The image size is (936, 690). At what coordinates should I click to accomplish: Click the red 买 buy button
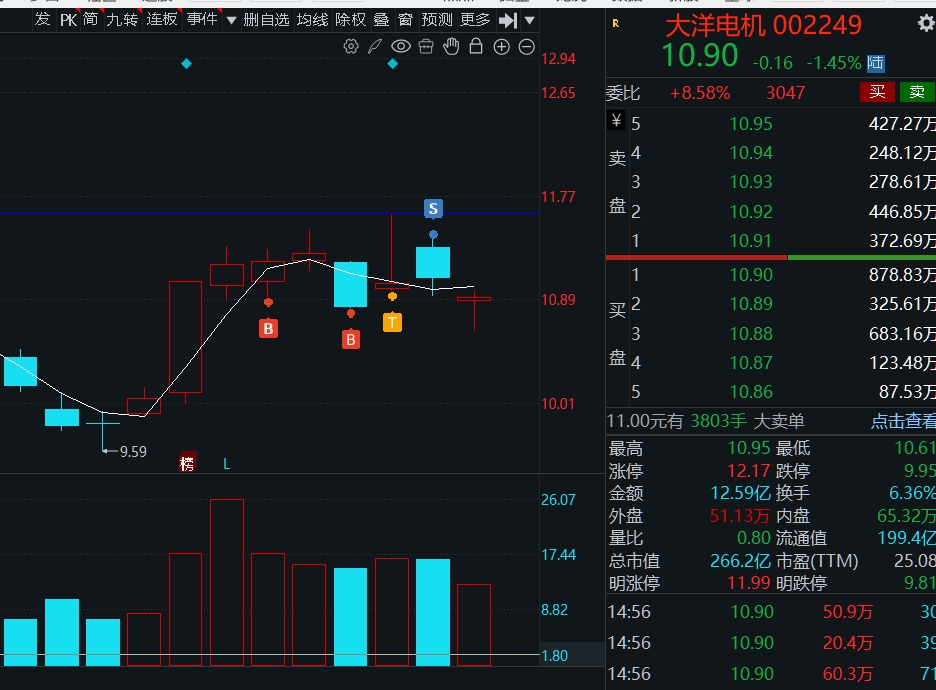pyautogui.click(x=877, y=92)
